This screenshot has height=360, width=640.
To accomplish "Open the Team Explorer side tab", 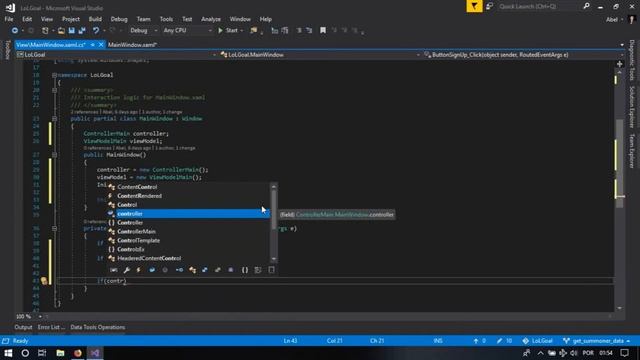I will [632, 151].
